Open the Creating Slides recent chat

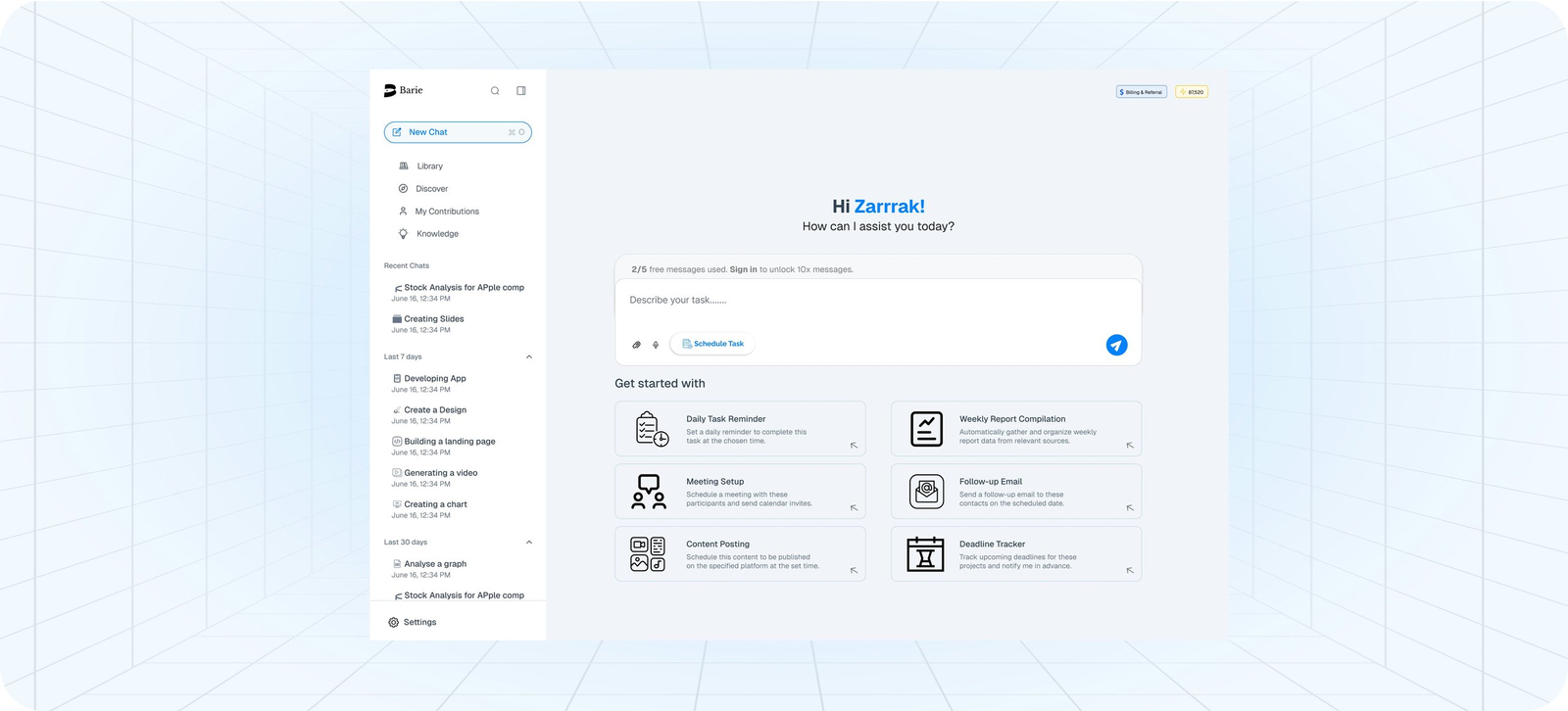click(x=434, y=319)
